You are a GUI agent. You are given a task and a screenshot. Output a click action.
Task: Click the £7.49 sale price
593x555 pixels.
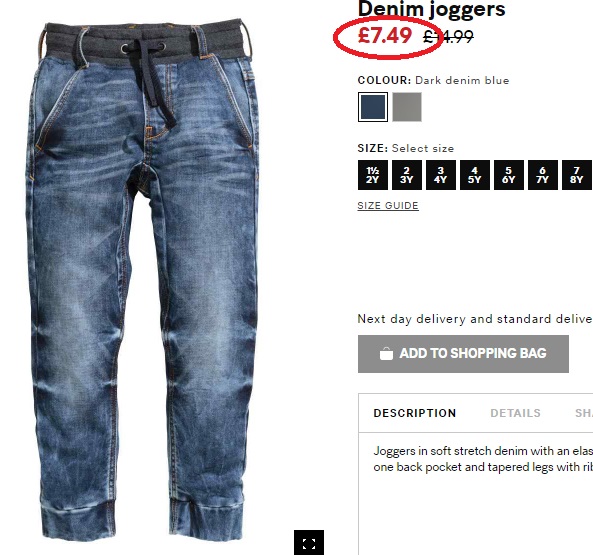385,36
